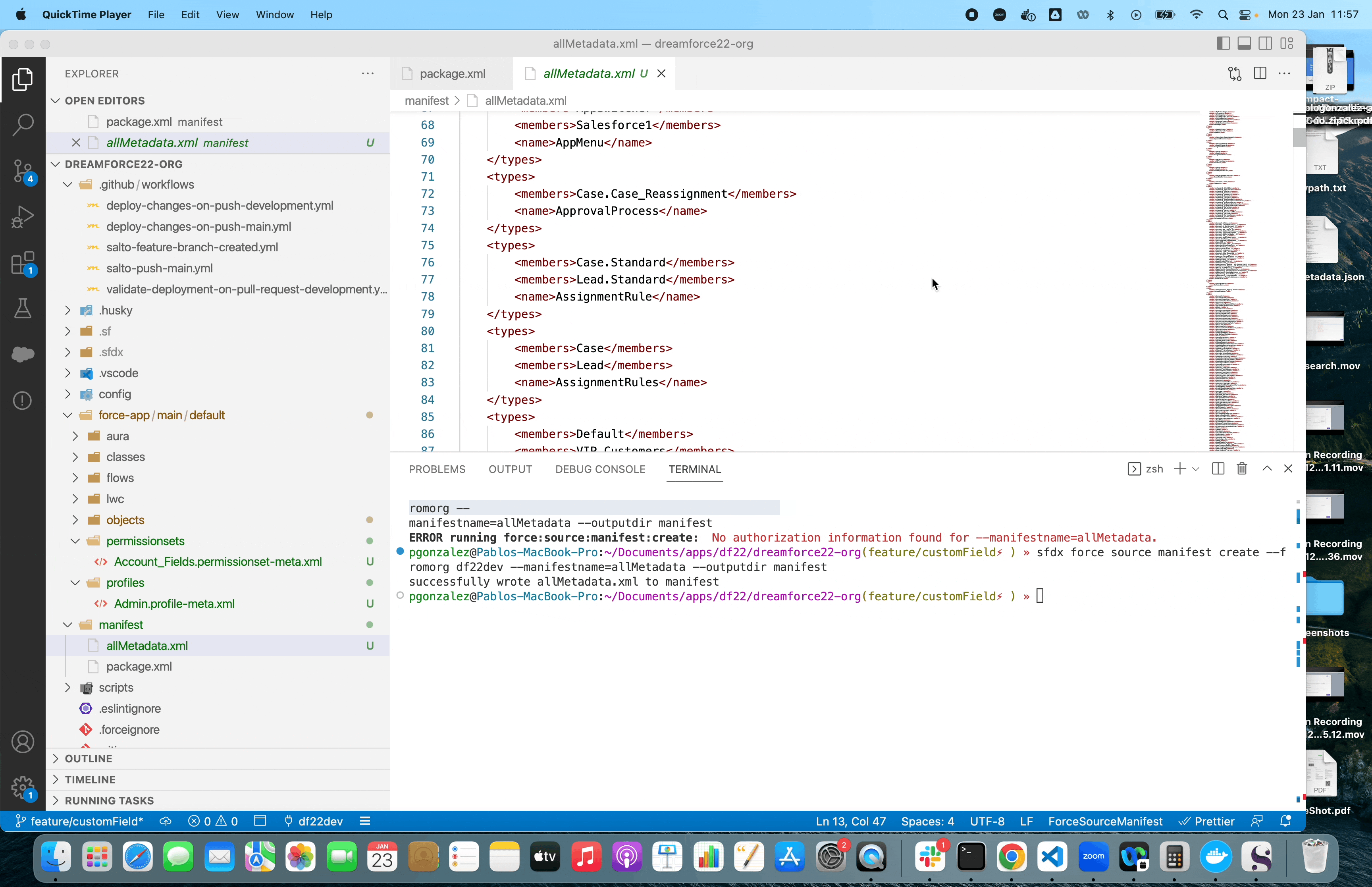Open the Search view in activity bar
The width and height of the screenshot is (1372, 887).
23,124
